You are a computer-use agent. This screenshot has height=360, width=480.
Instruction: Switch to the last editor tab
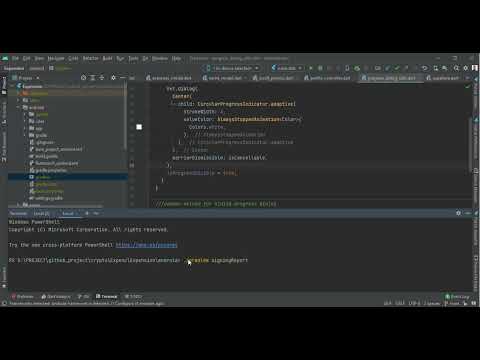pos(443,78)
